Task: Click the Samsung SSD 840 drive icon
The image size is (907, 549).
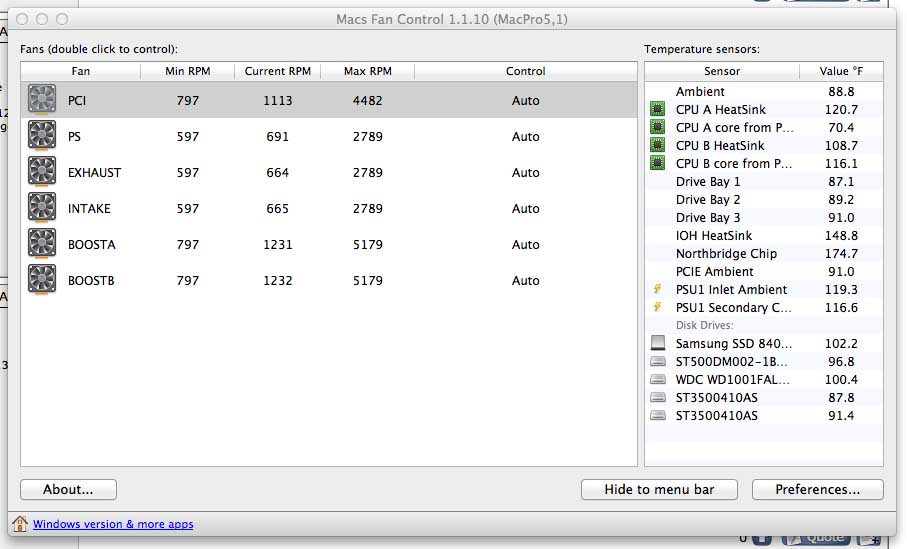Action: (x=658, y=342)
